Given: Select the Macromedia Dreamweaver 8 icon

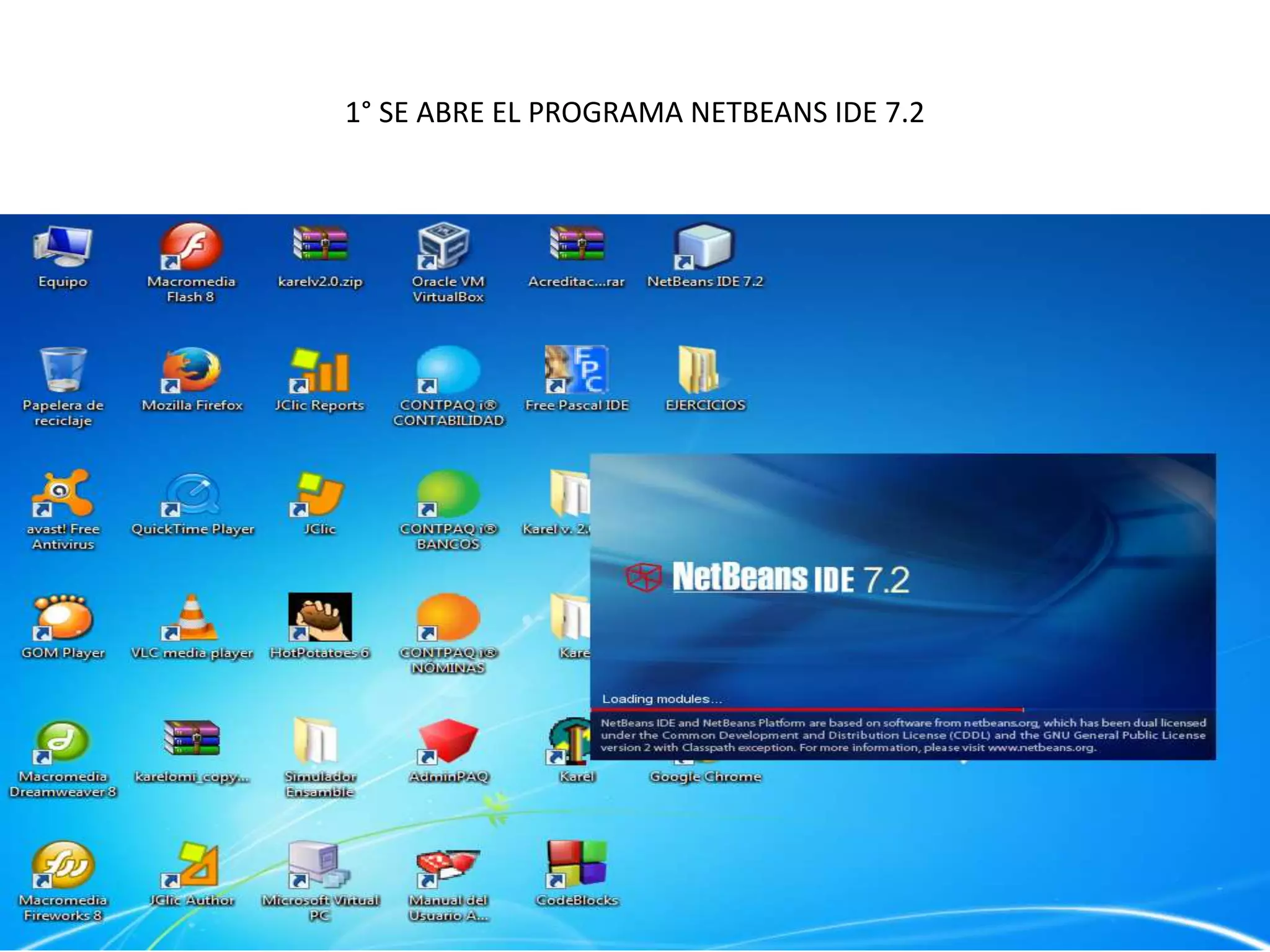Looking at the screenshot, I should tap(63, 743).
